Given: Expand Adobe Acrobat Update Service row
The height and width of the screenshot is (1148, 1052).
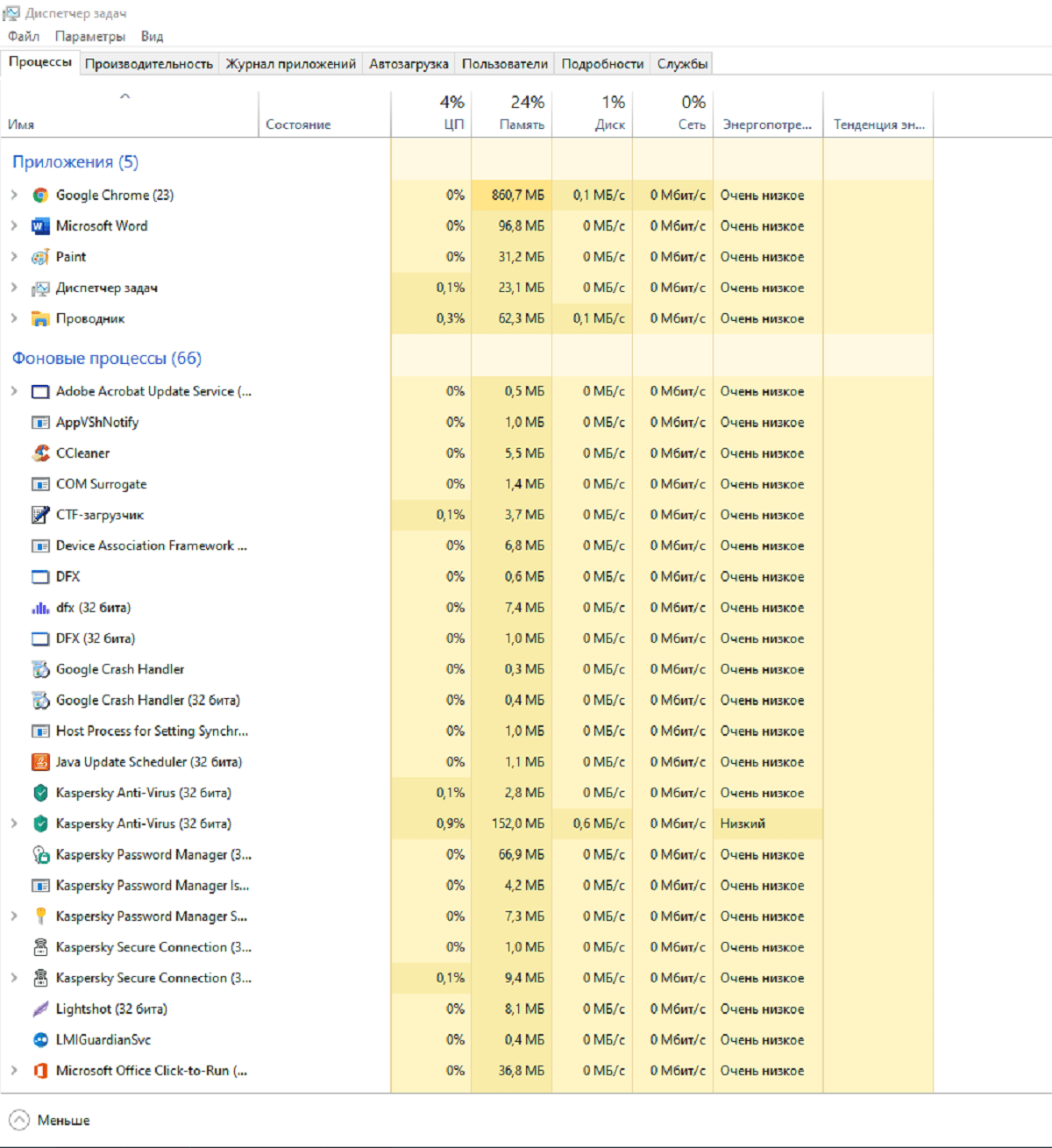Looking at the screenshot, I should (14, 391).
